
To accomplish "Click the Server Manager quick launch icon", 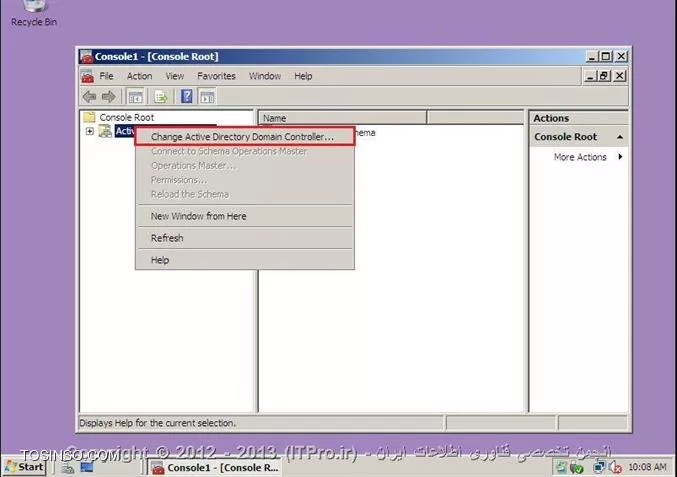I will 67,468.
